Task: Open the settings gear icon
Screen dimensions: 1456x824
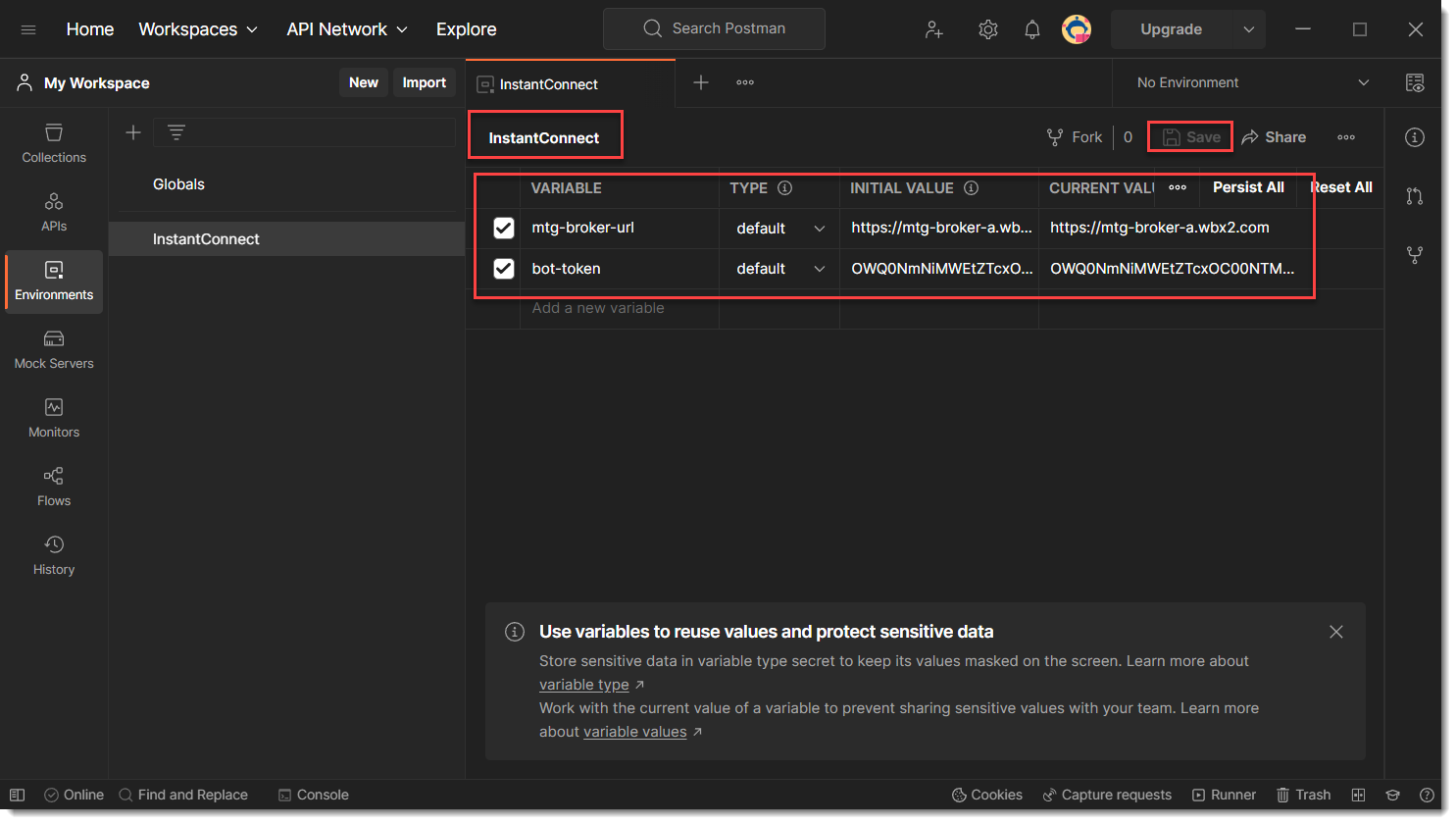Action: (x=988, y=29)
